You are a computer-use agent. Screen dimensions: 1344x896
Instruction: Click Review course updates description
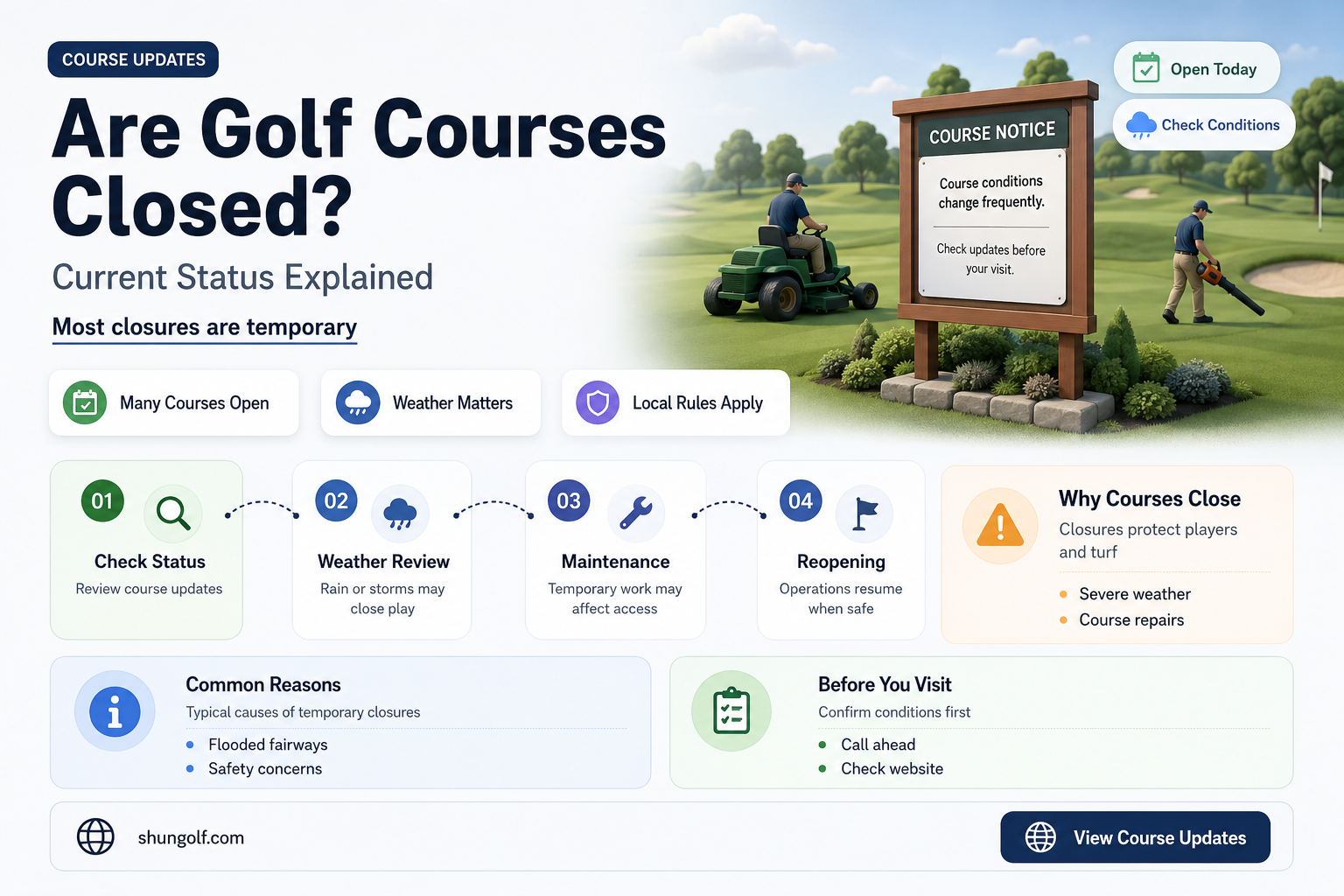coord(149,589)
